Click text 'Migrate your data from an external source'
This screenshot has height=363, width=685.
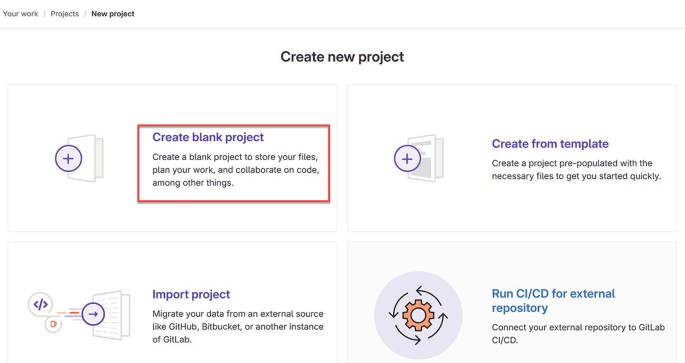point(238,314)
